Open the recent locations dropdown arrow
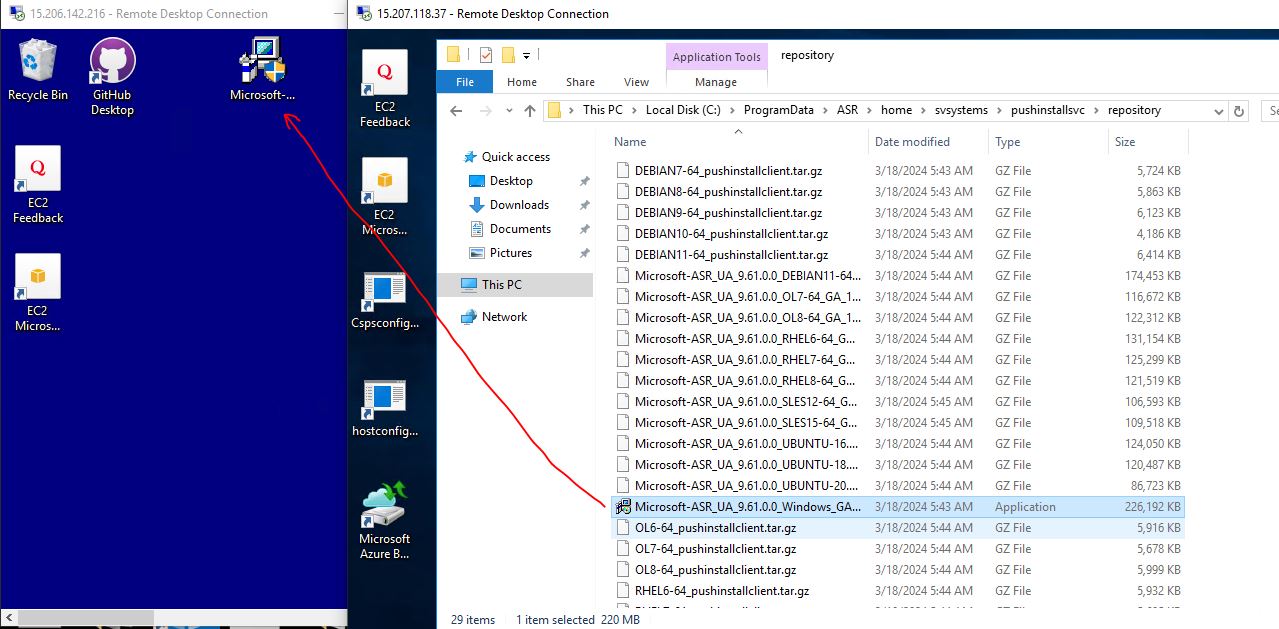The width and height of the screenshot is (1279, 629). pyautogui.click(x=509, y=111)
